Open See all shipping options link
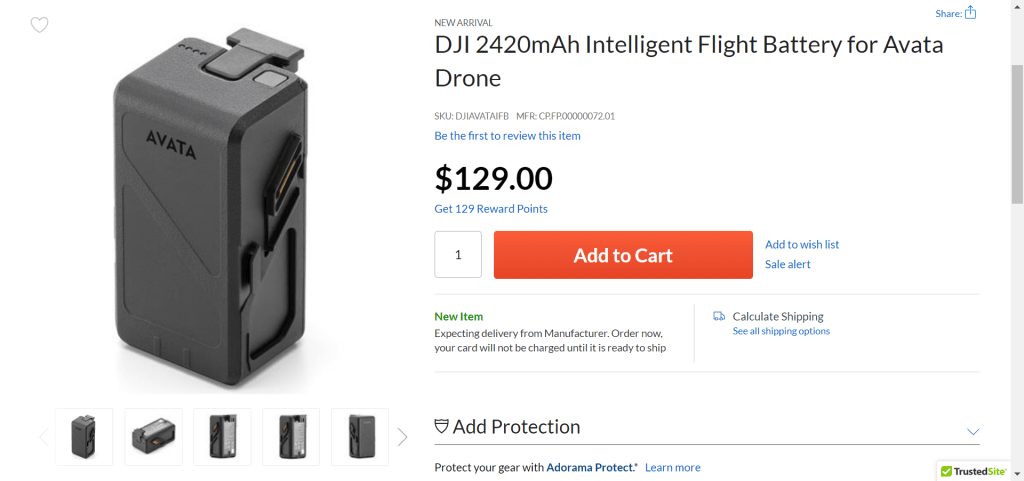 tap(781, 331)
